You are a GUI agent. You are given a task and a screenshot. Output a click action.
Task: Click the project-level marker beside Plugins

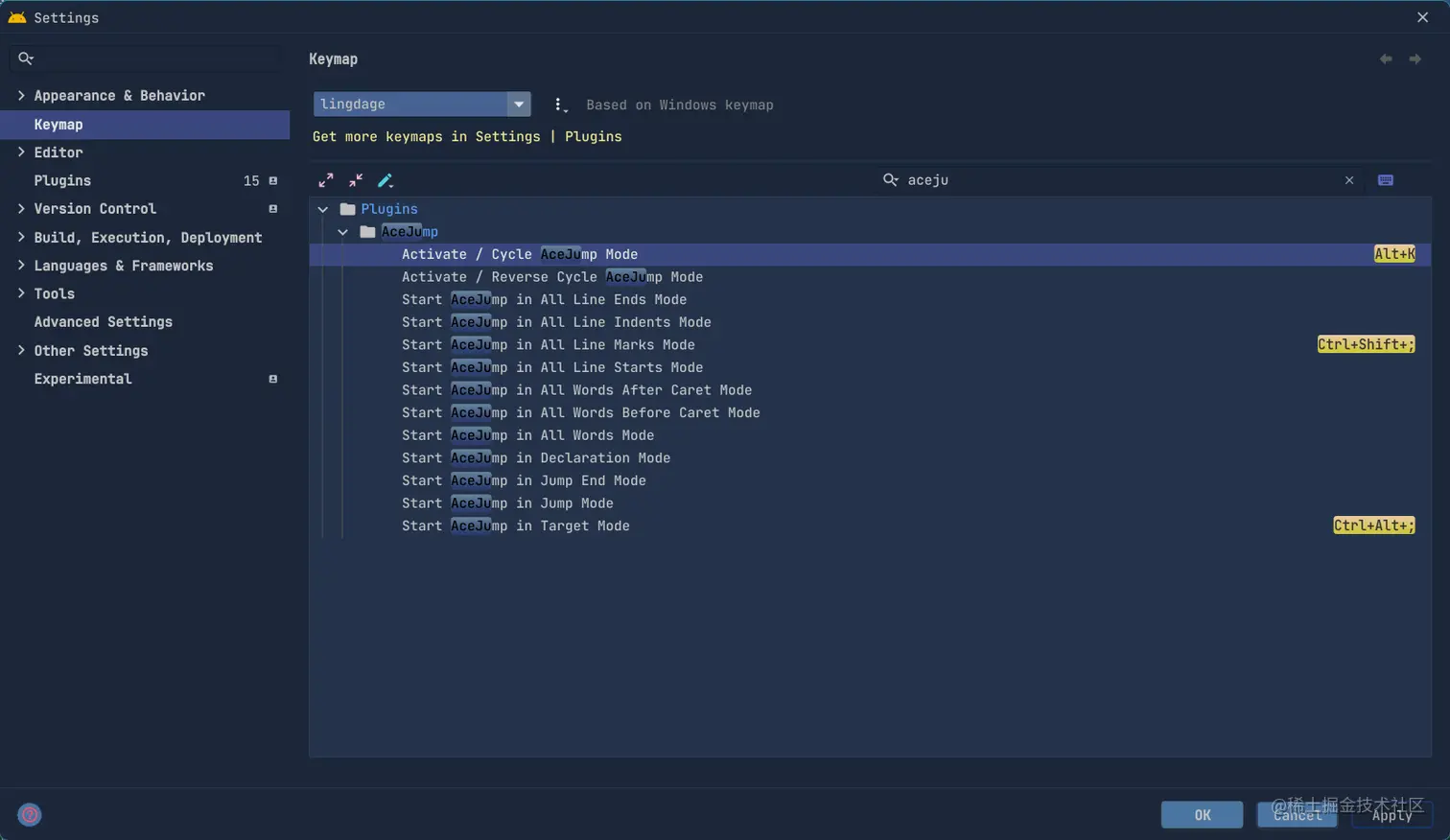click(273, 181)
